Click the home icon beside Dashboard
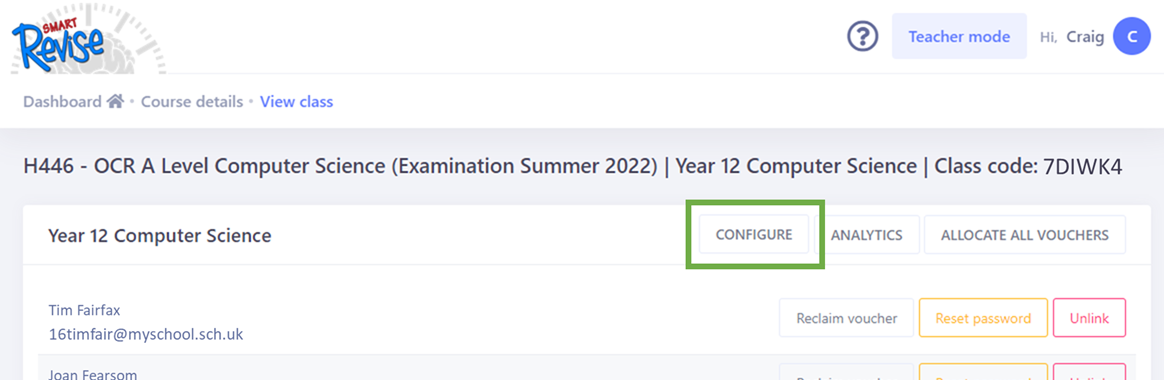The width and height of the screenshot is (1164, 380). (115, 101)
